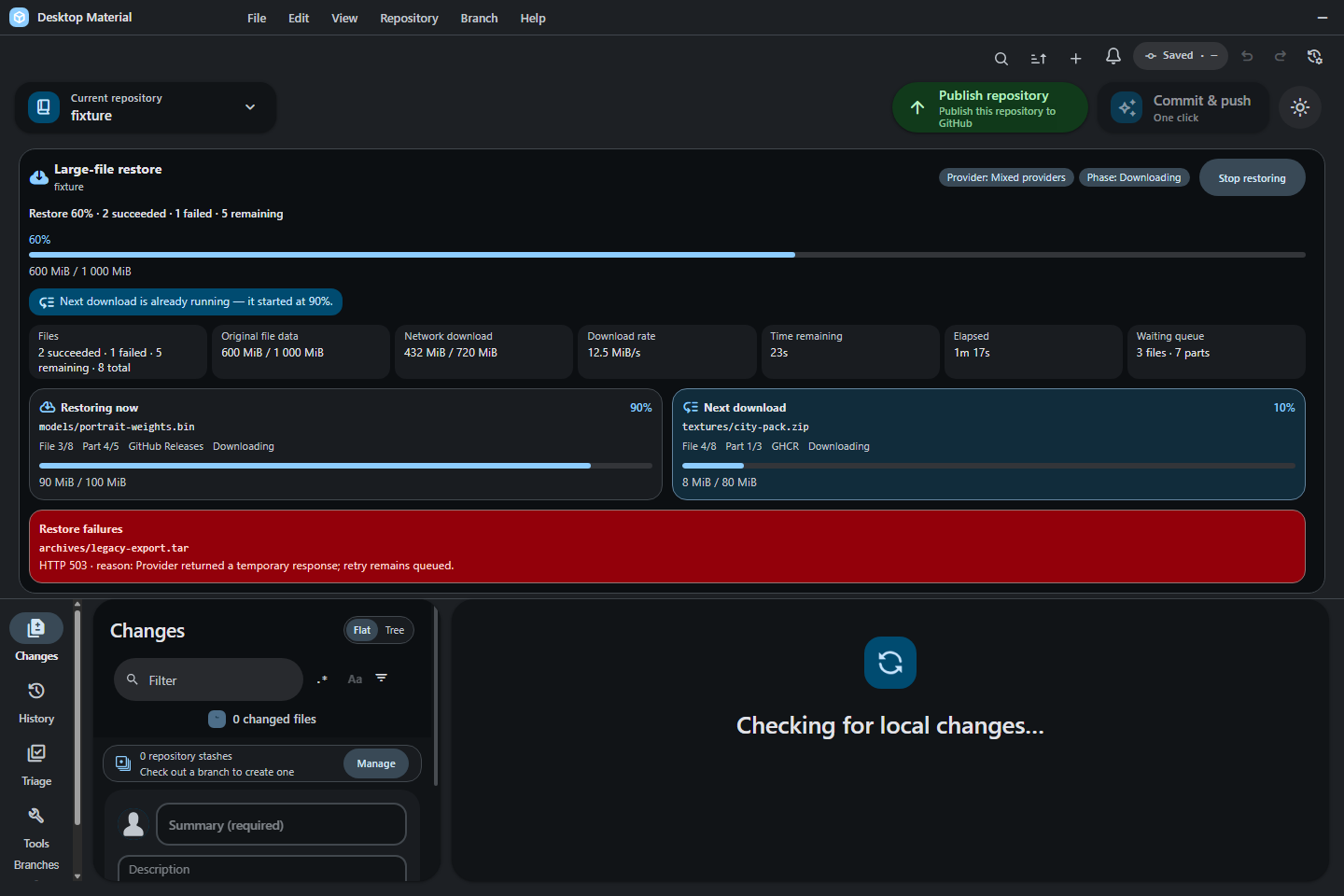Open the Edit menu
This screenshot has height=896, width=1344.
click(299, 18)
